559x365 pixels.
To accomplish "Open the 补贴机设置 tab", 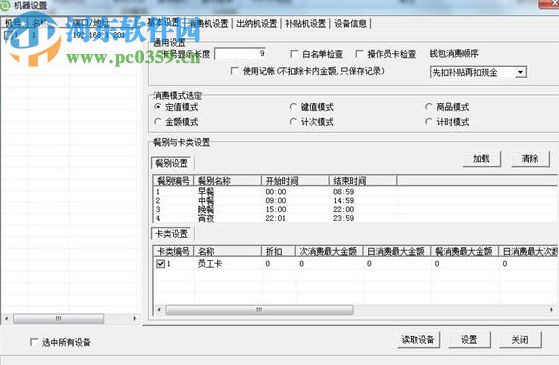I will point(306,24).
